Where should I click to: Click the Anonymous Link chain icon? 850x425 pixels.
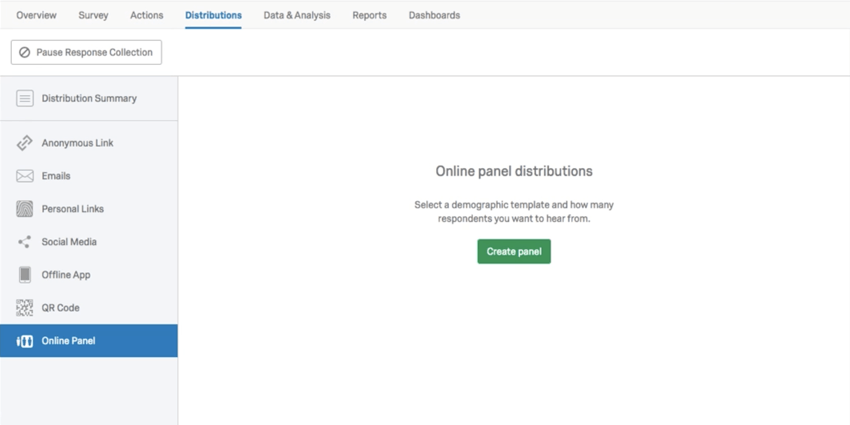[x=24, y=143]
